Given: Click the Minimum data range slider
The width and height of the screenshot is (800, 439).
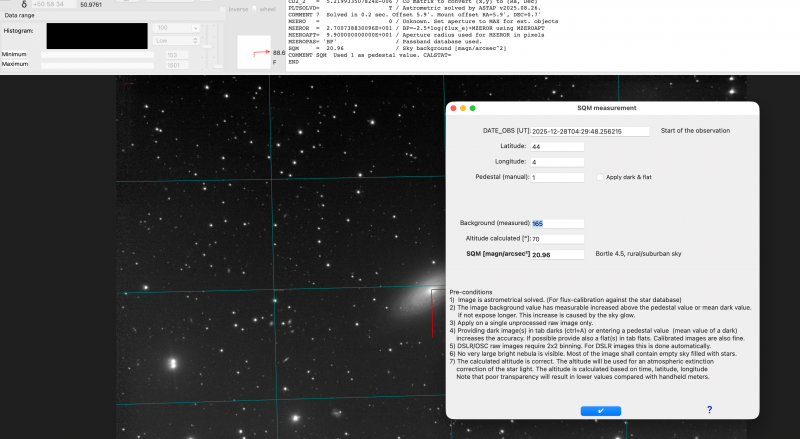Looking at the screenshot, I should [97, 55].
